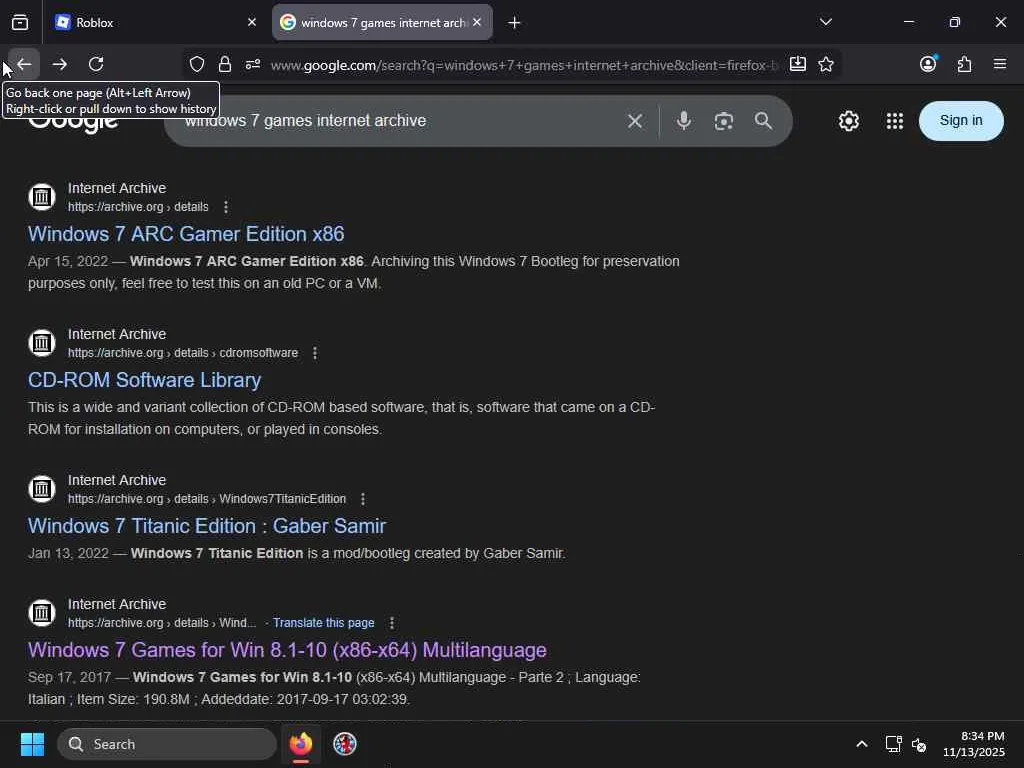Click archive.org › details › Windows7TitanicEdition URL text
This screenshot has width=1024, height=768.
coord(207,499)
